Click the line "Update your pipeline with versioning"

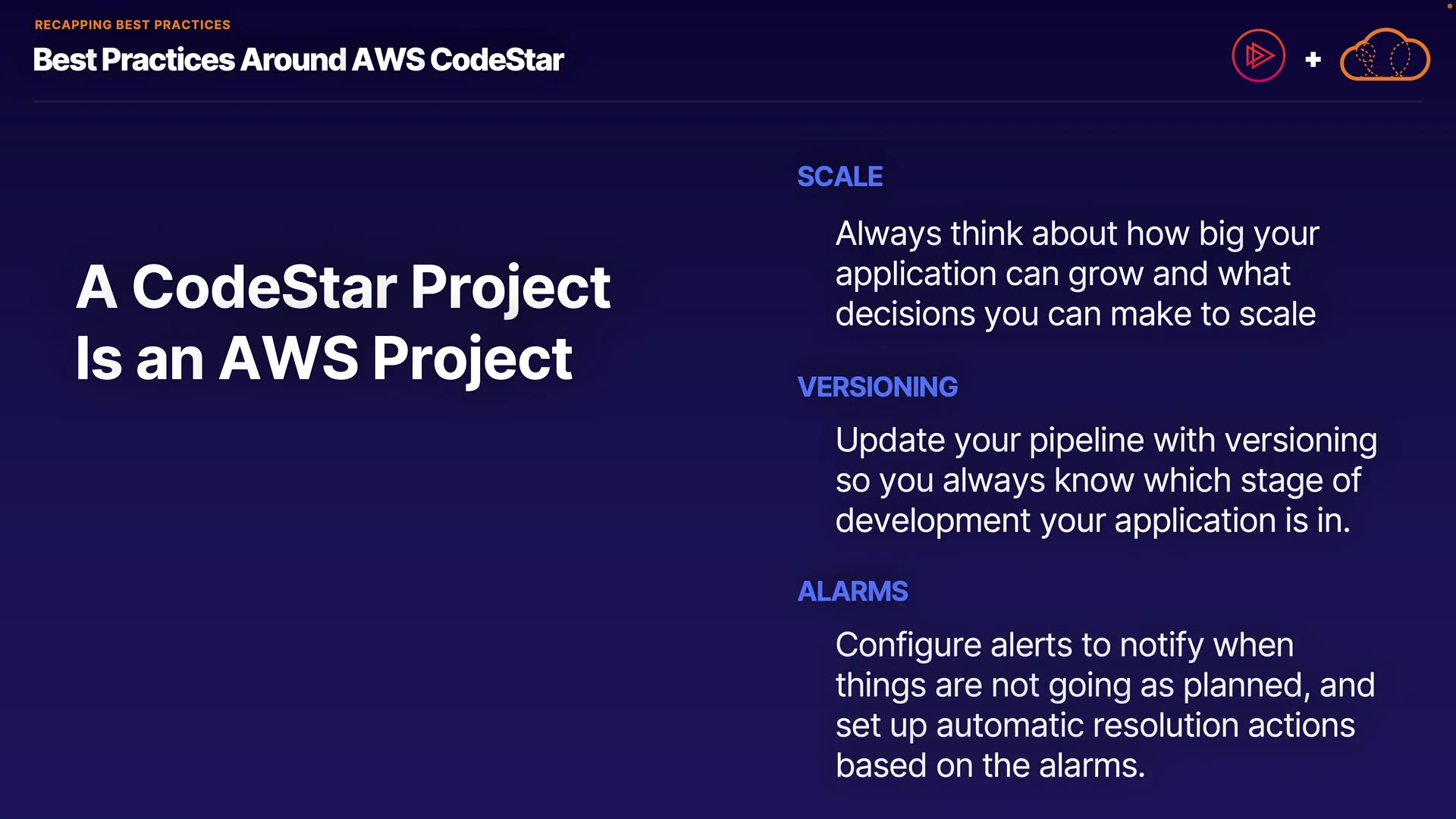pyautogui.click(x=1106, y=441)
